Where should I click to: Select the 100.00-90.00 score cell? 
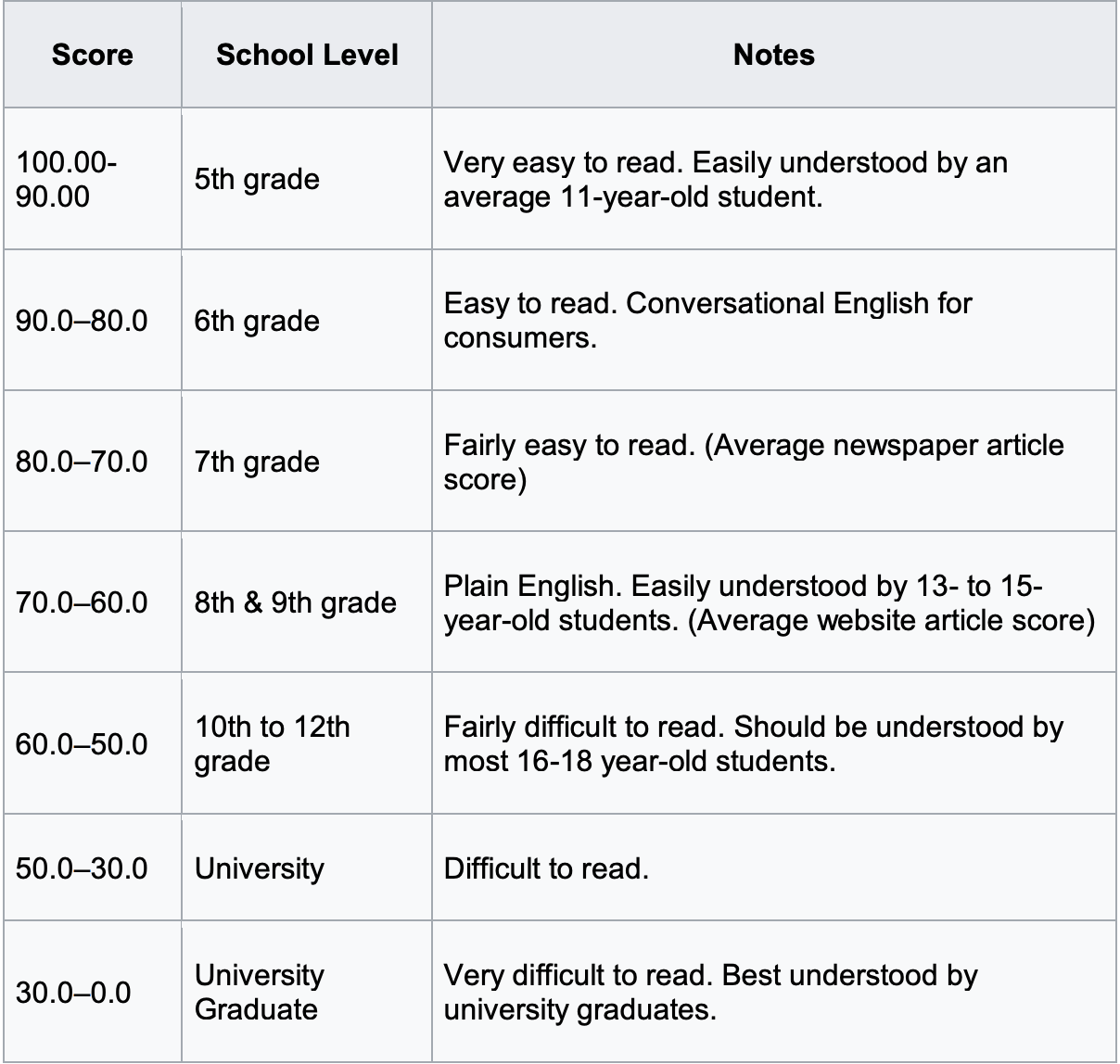(67, 179)
